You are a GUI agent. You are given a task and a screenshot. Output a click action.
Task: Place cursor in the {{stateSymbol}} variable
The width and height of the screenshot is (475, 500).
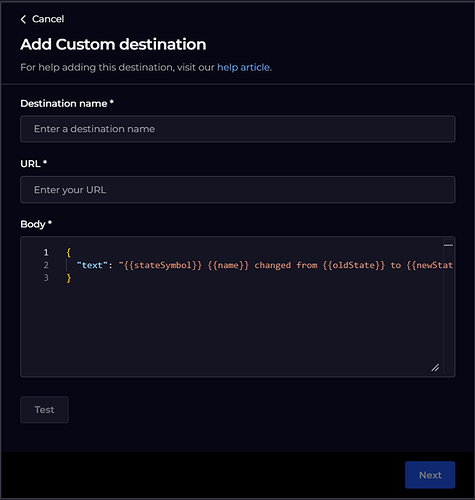(x=163, y=265)
